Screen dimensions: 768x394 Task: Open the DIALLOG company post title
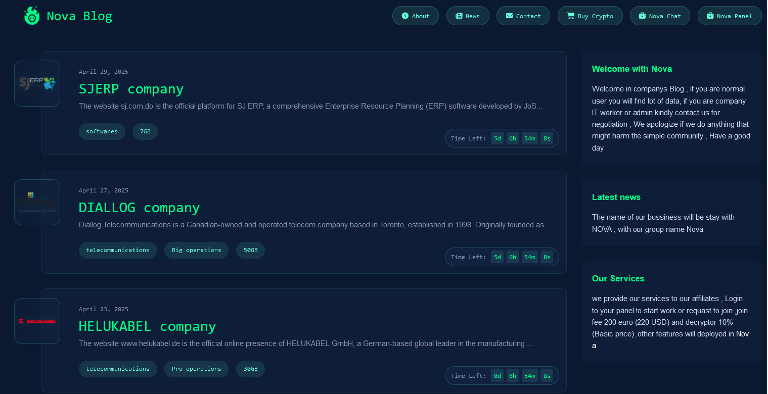click(139, 208)
